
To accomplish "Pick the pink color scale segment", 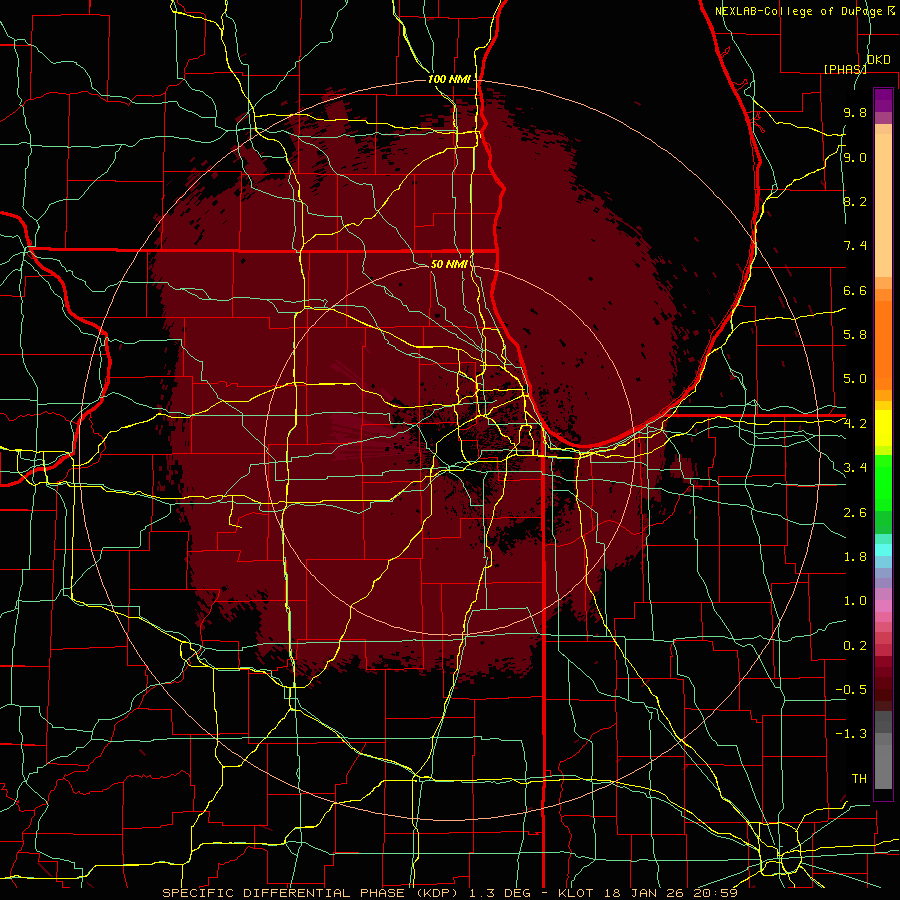I will [x=883, y=606].
